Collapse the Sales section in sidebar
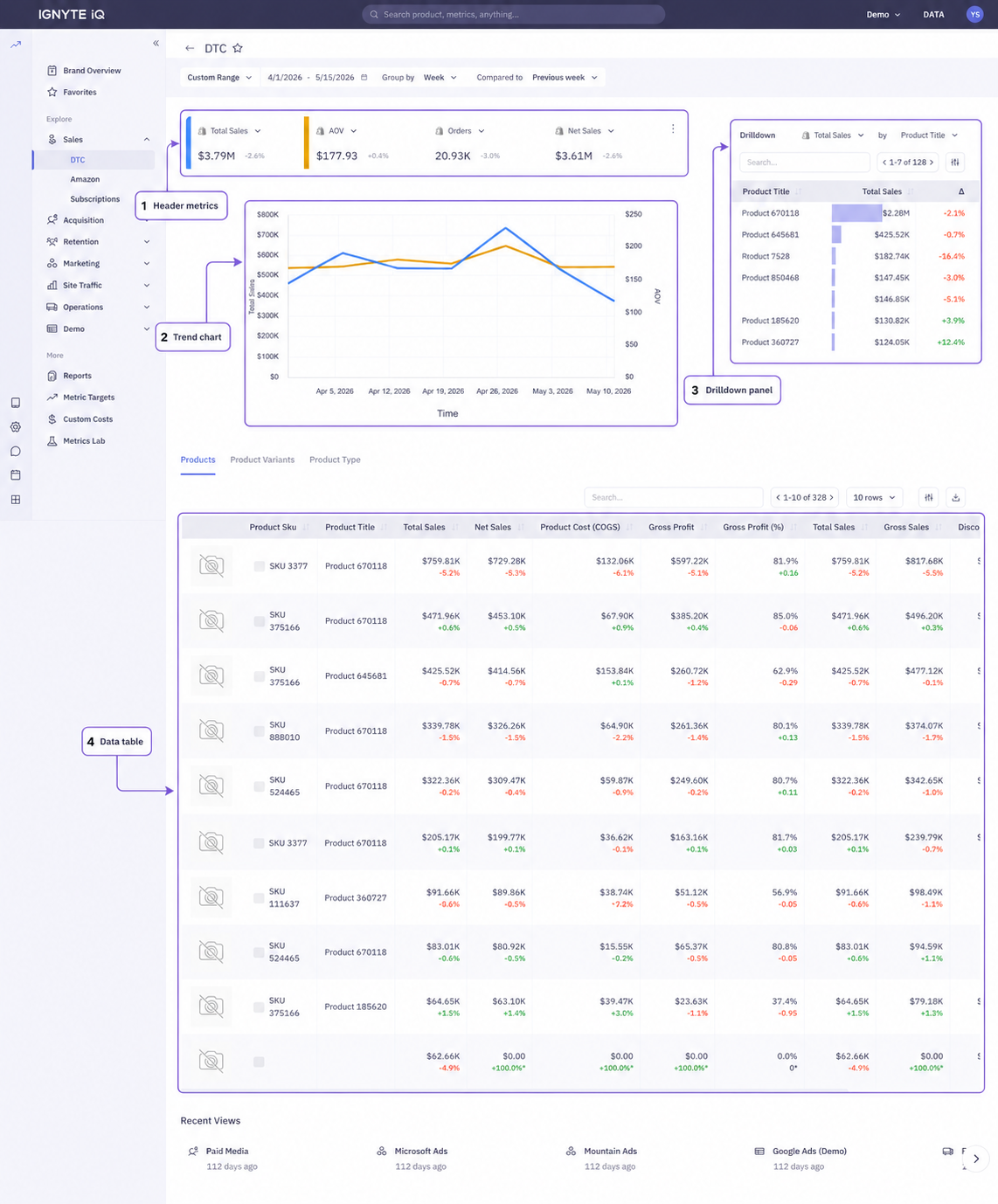 pos(147,140)
